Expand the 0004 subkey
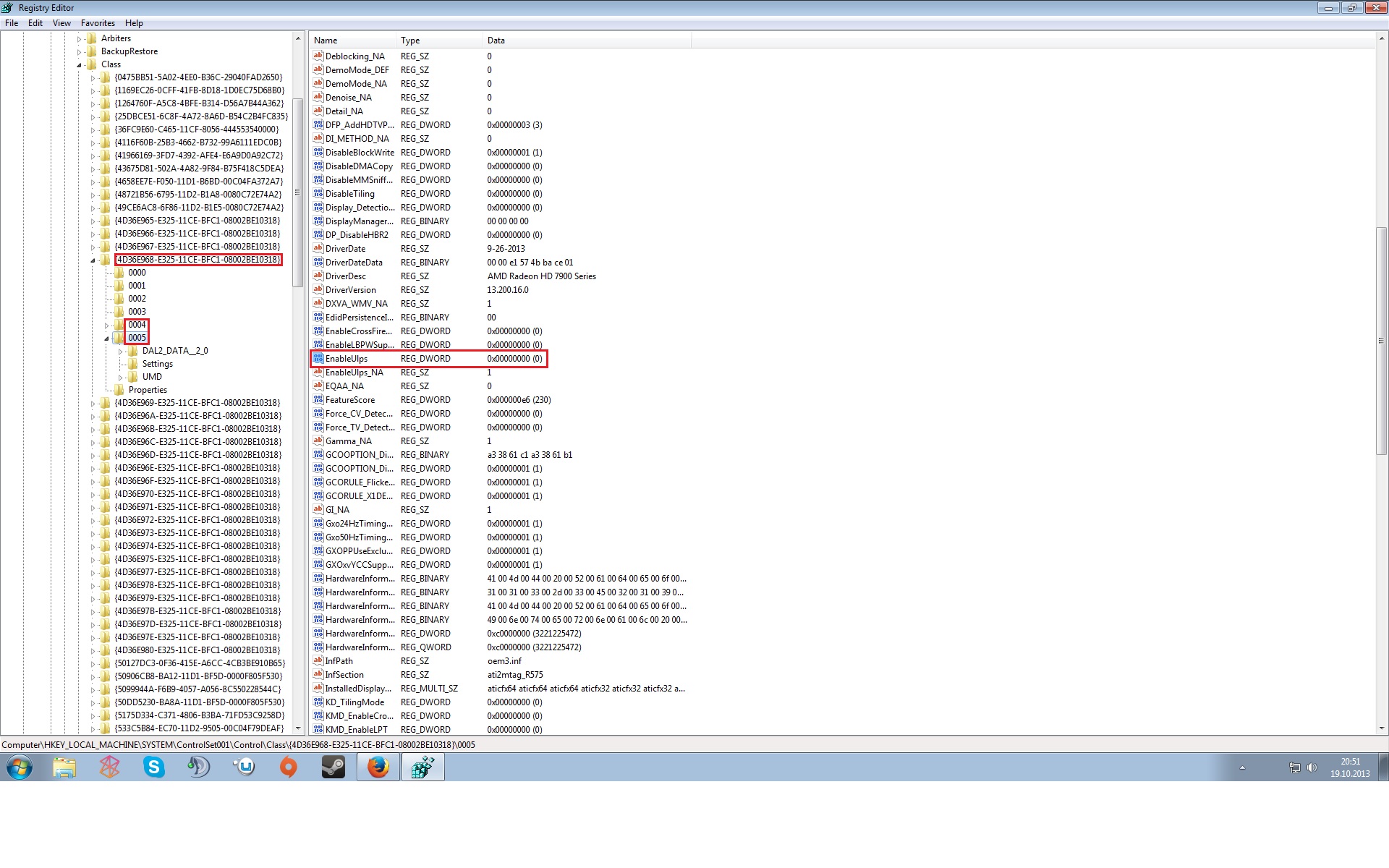Screen dimensions: 1389x868 [106, 325]
